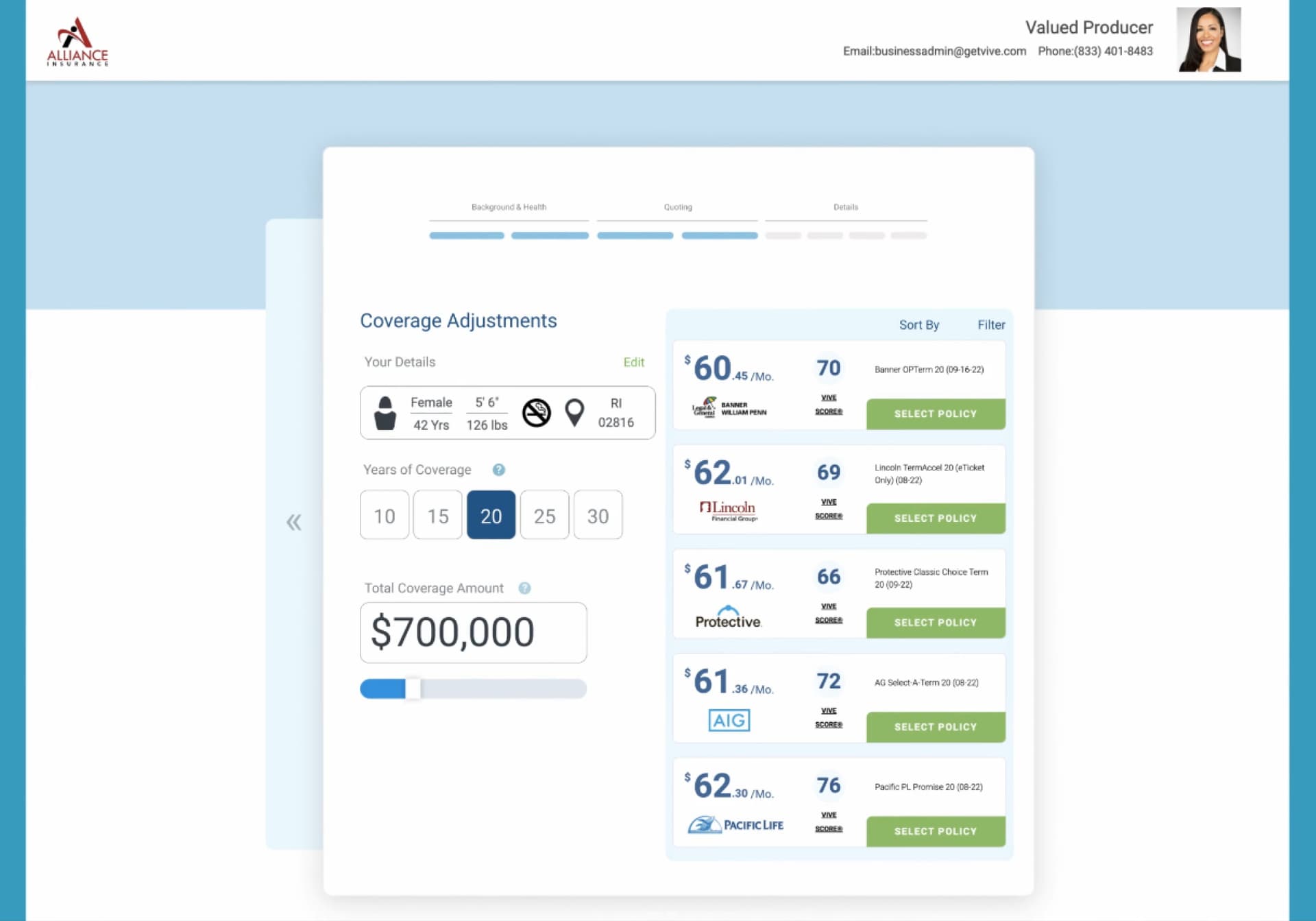Click the non-smoker status icon
Viewport: 1316px width, 921px height.
tap(536, 413)
